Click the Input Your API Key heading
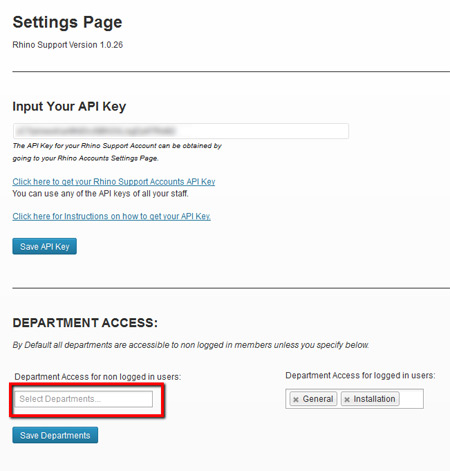Image resolution: width=450 pixels, height=471 pixels. 69,107
